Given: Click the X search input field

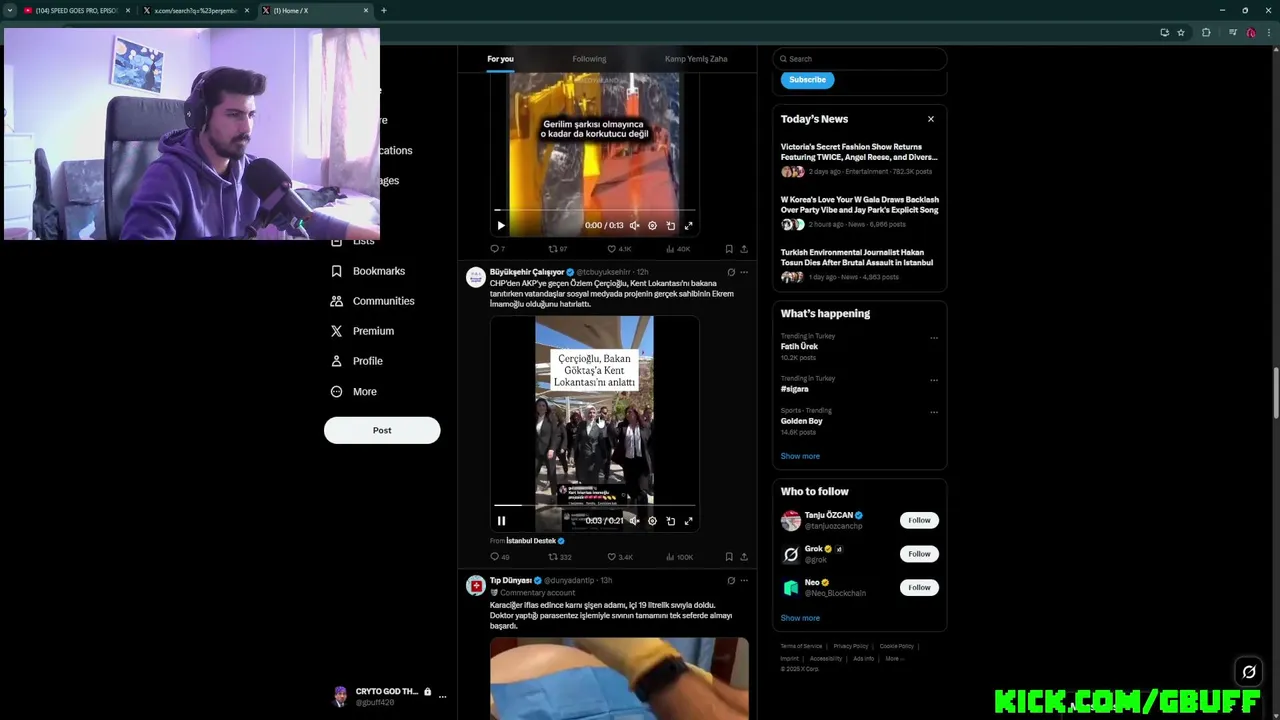Looking at the screenshot, I should (859, 58).
